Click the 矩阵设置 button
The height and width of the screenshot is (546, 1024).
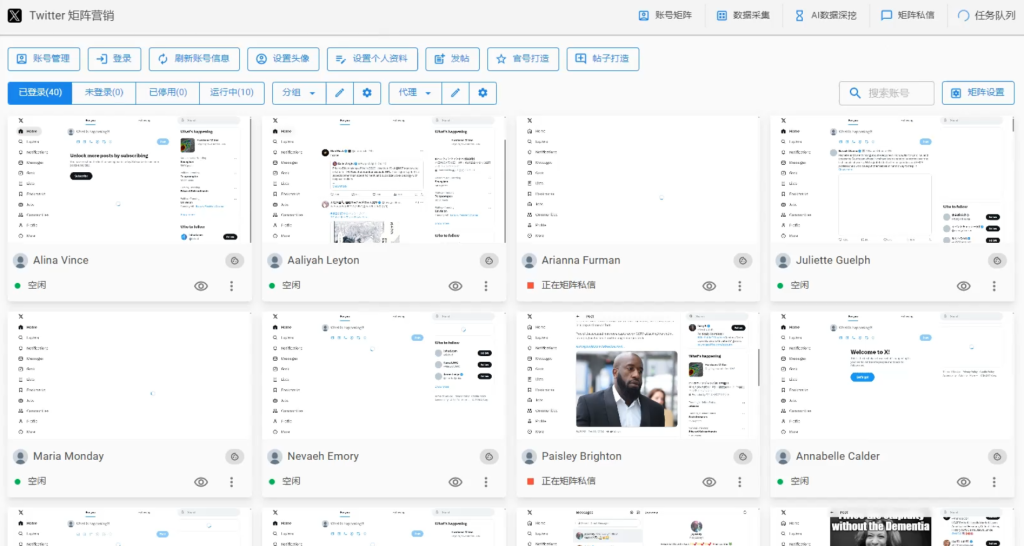pos(978,93)
